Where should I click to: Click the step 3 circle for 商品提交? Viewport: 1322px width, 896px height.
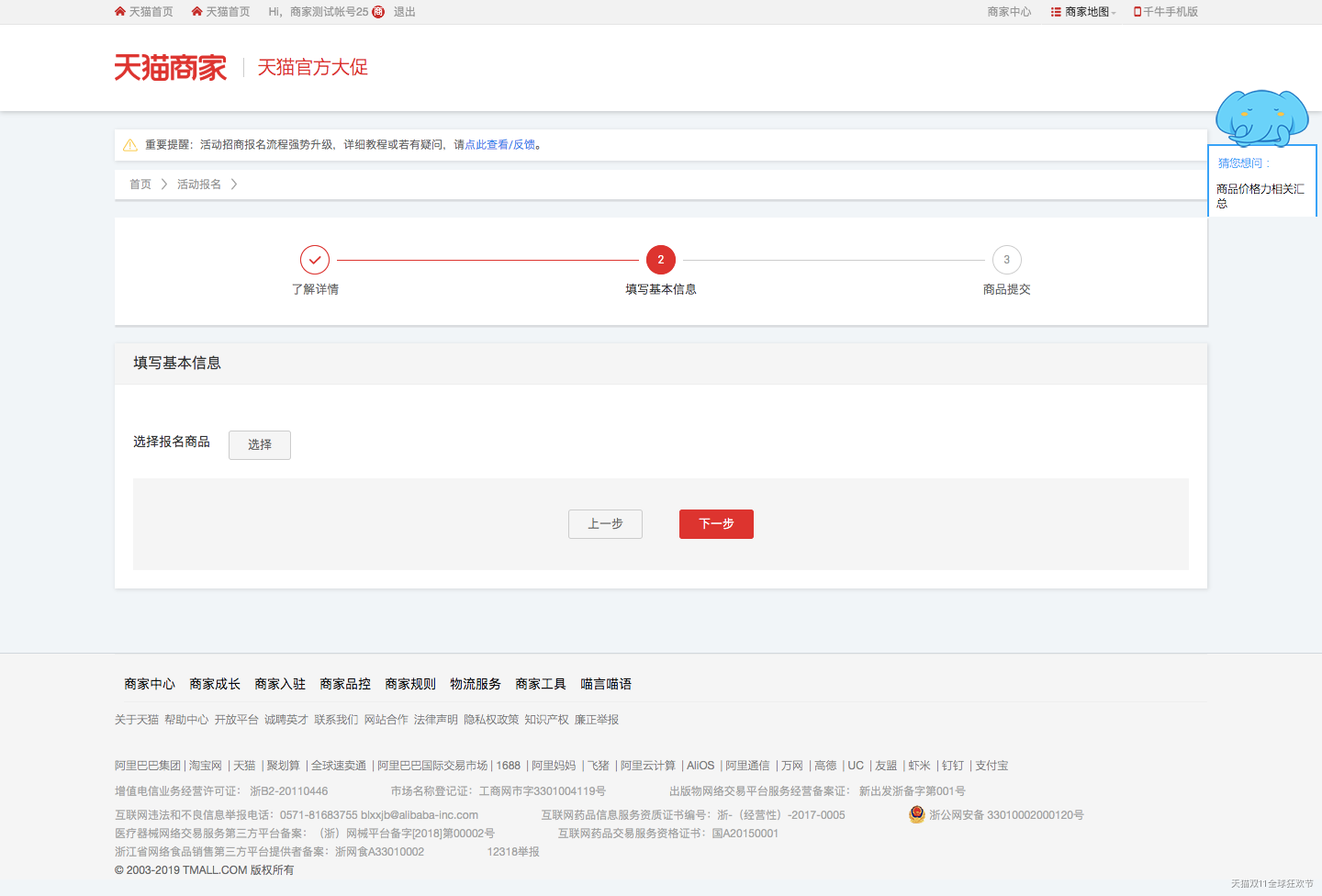tap(1007, 260)
